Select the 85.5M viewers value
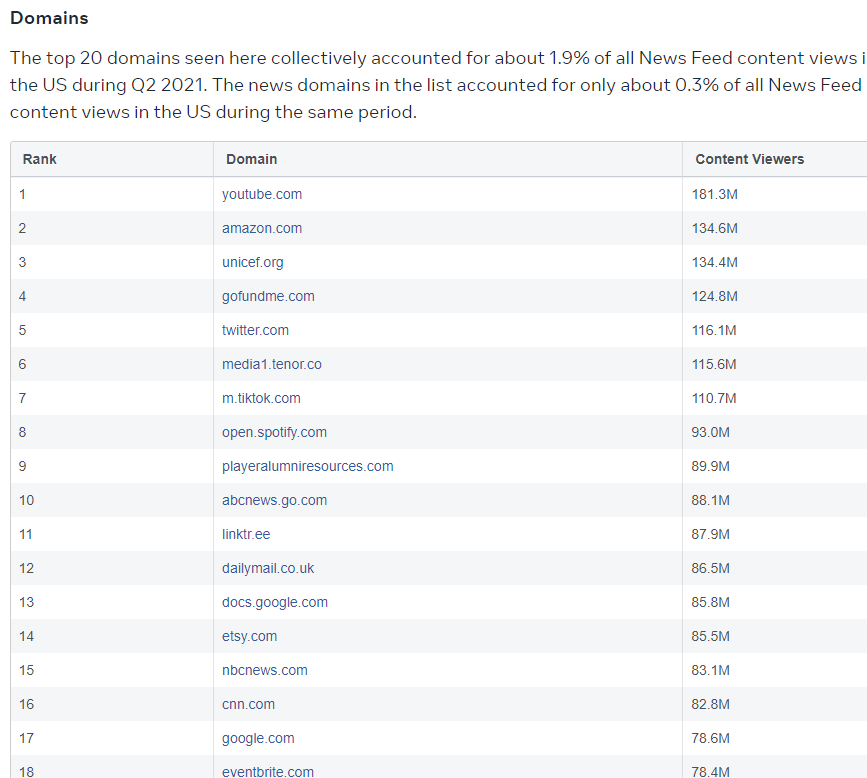The height and width of the screenshot is (778, 867). 711,636
